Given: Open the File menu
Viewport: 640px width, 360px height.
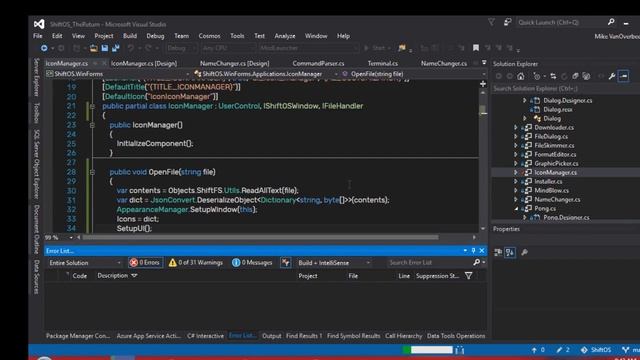Looking at the screenshot, I should click(x=38, y=36).
